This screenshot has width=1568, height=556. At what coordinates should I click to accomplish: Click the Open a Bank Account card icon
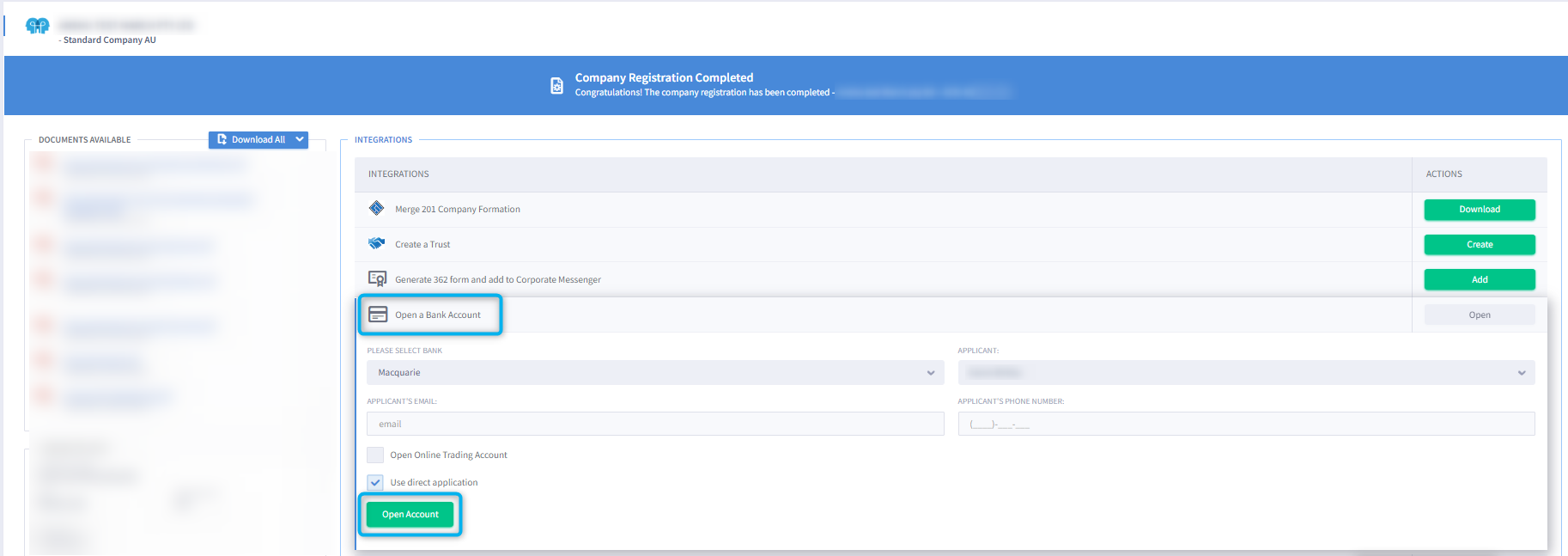pos(378,315)
